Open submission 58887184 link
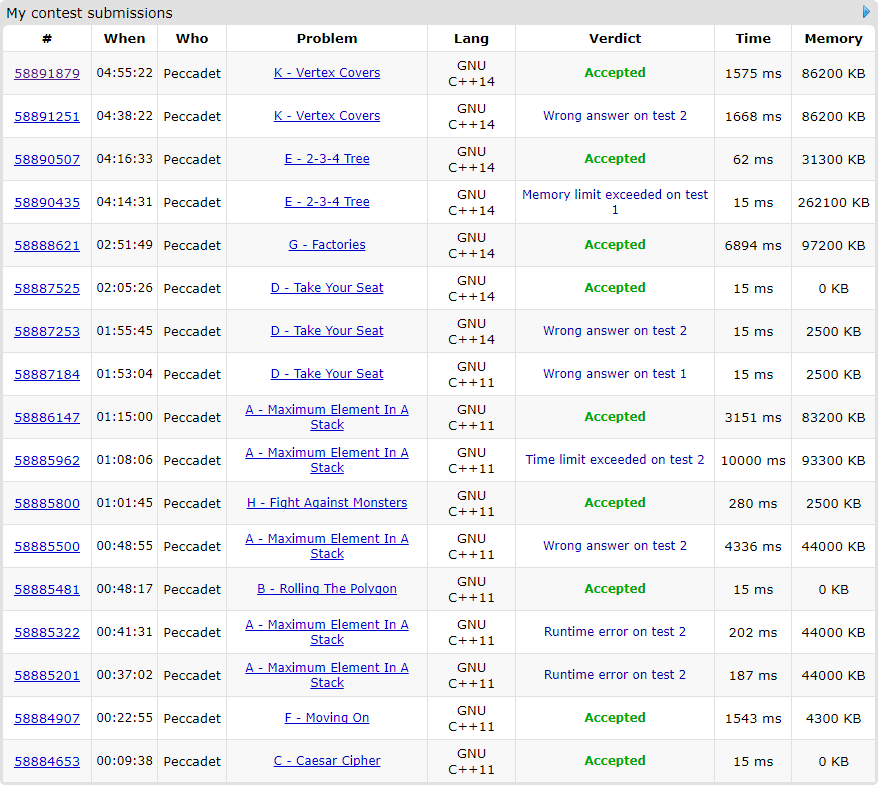 (47, 374)
